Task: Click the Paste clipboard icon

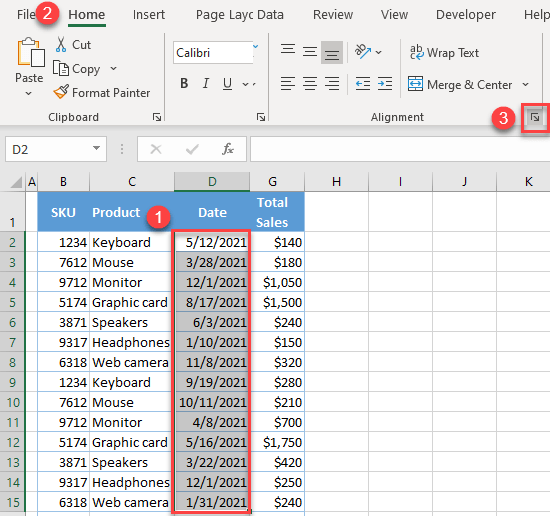Action: [31, 52]
